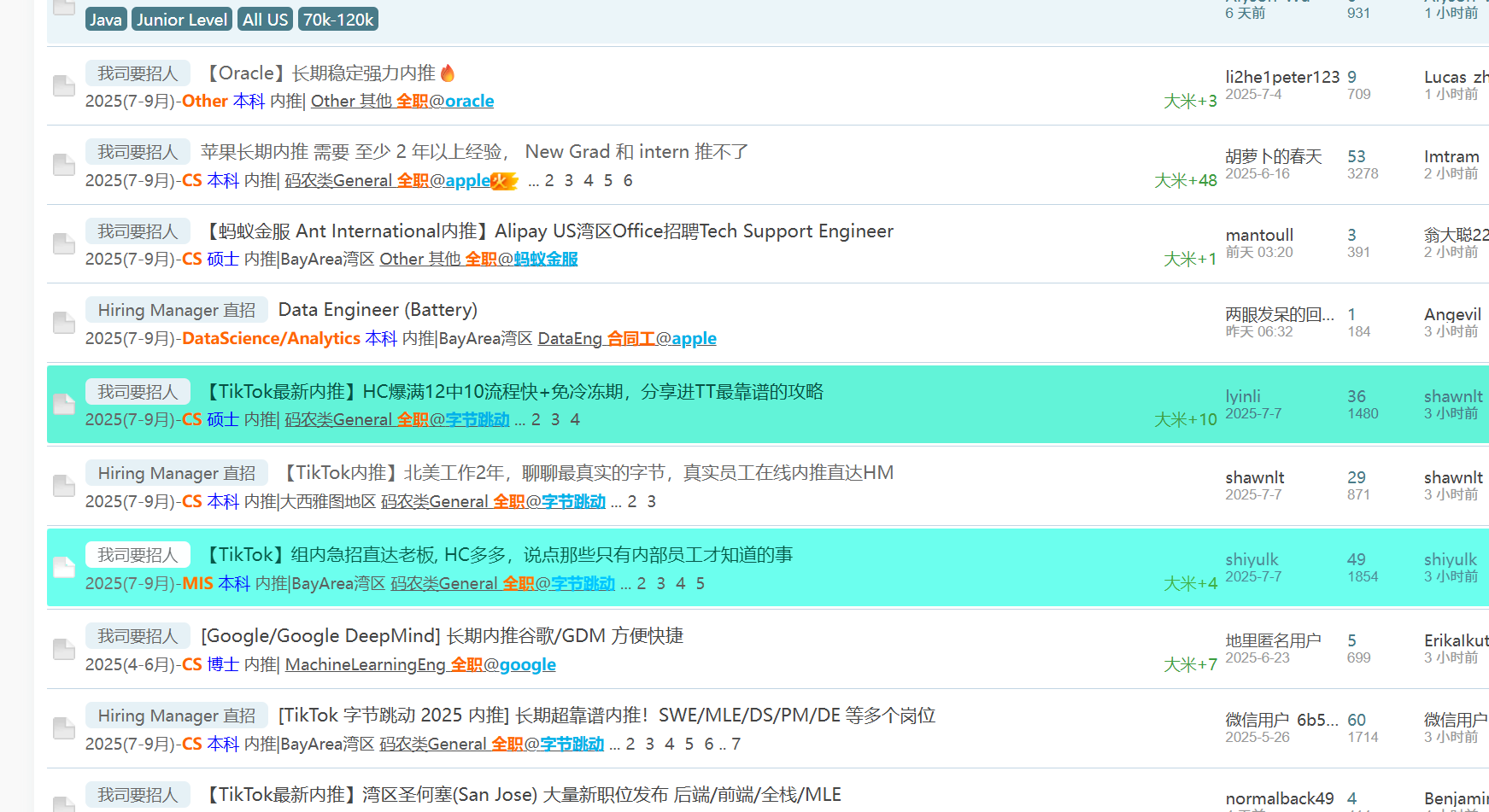Click the 字节跳动 tag on the 组内急招 post
This screenshot has height=812, width=1489.
coord(583,584)
